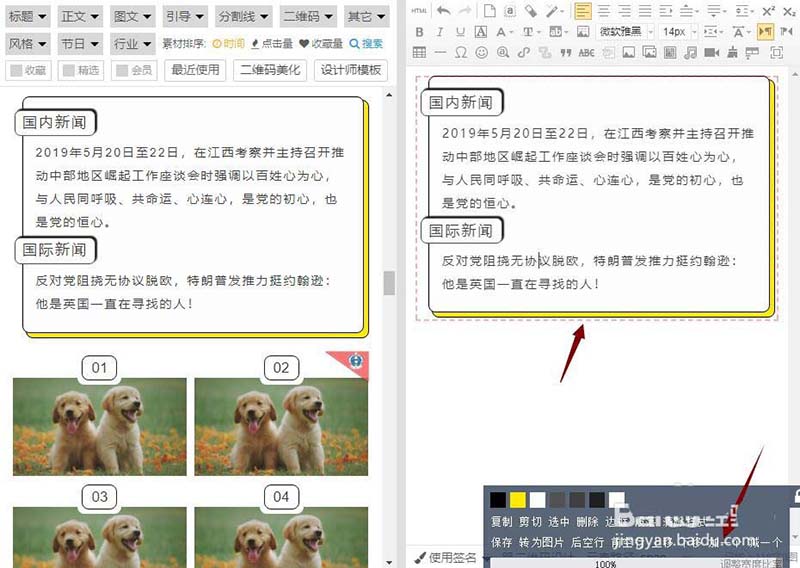Align text right
This screenshot has width=800, height=568.
pos(624,11)
